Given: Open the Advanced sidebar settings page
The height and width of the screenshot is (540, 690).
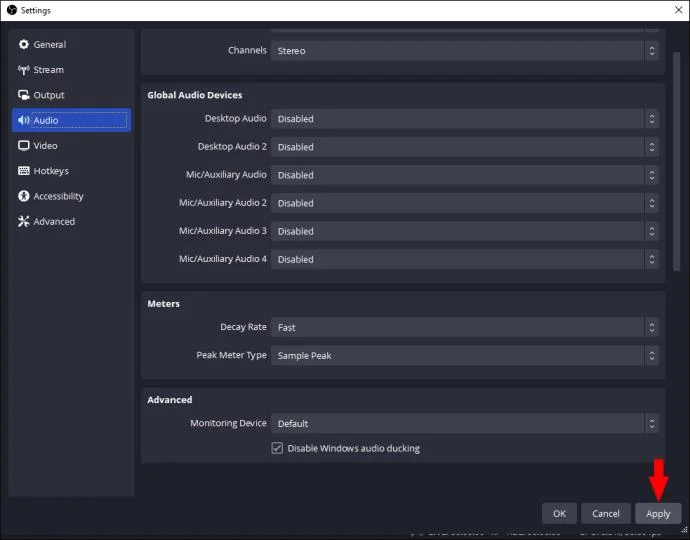Looking at the screenshot, I should click(71, 221).
